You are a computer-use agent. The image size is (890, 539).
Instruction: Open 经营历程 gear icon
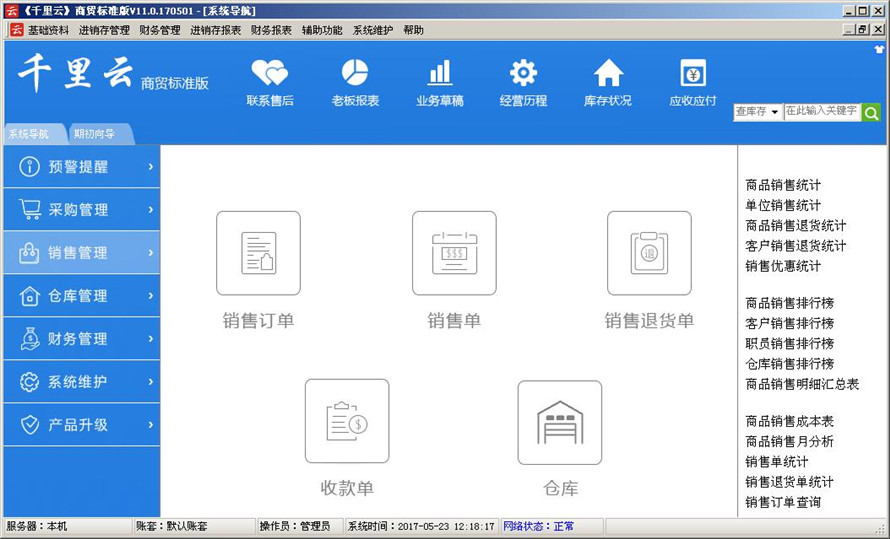click(x=523, y=74)
